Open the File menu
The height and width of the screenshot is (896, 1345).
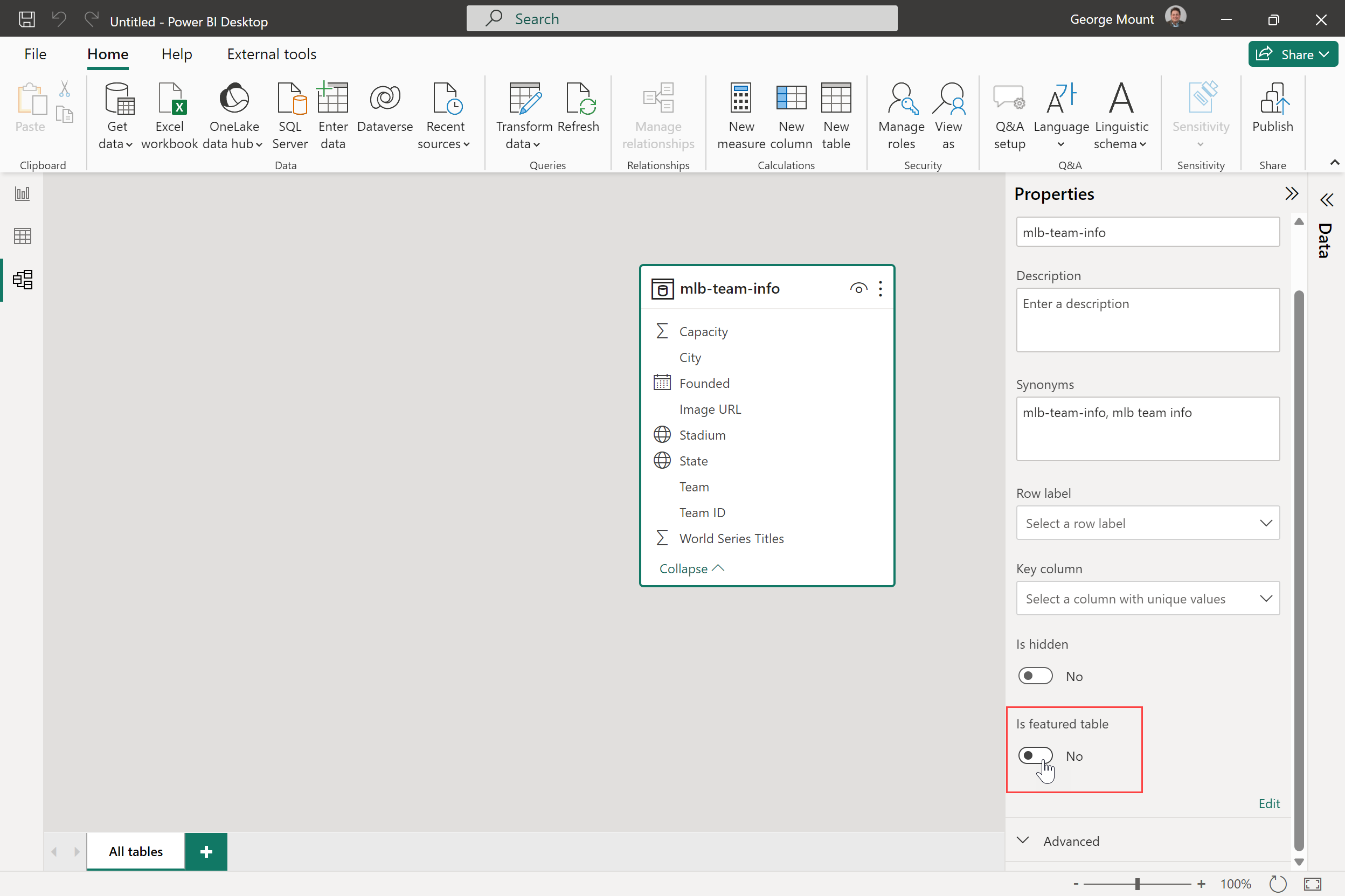pos(35,54)
